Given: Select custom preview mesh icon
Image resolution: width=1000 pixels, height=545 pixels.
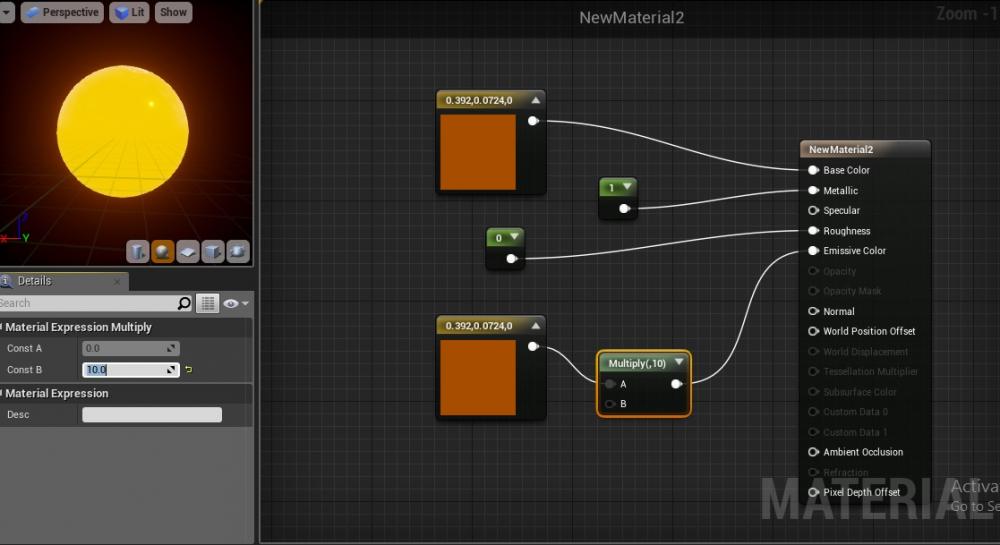Looking at the screenshot, I should click(237, 252).
